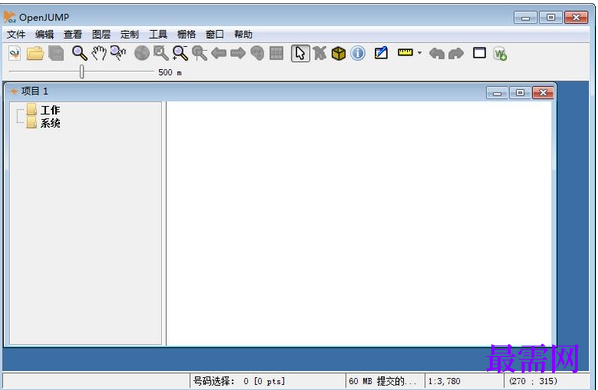Click the Zoom to Selected Items icon
Screen dimensions: 598x390
tap(199, 53)
